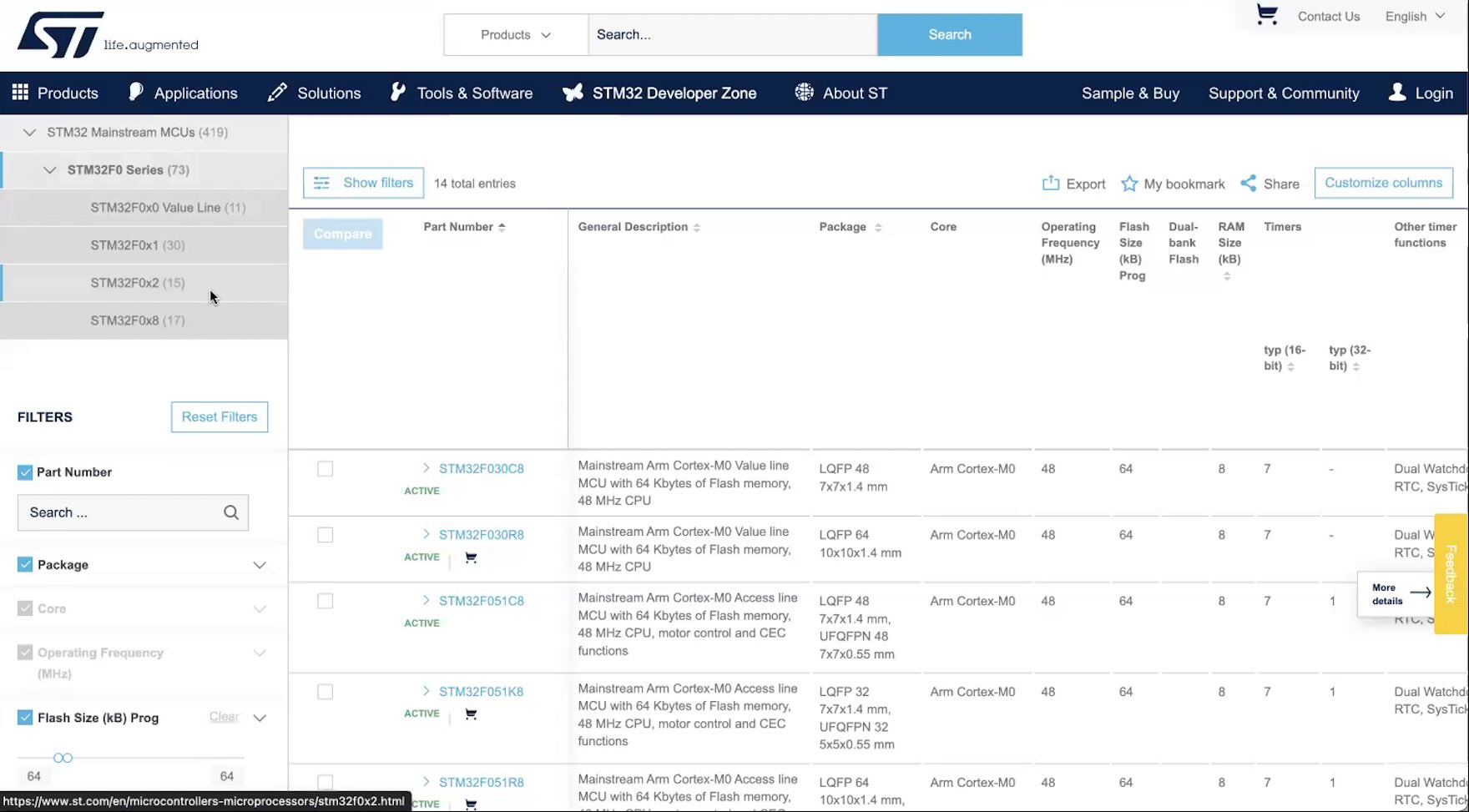
Task: Click the cart icon under STM32F030R8
Action: pyautogui.click(x=471, y=557)
